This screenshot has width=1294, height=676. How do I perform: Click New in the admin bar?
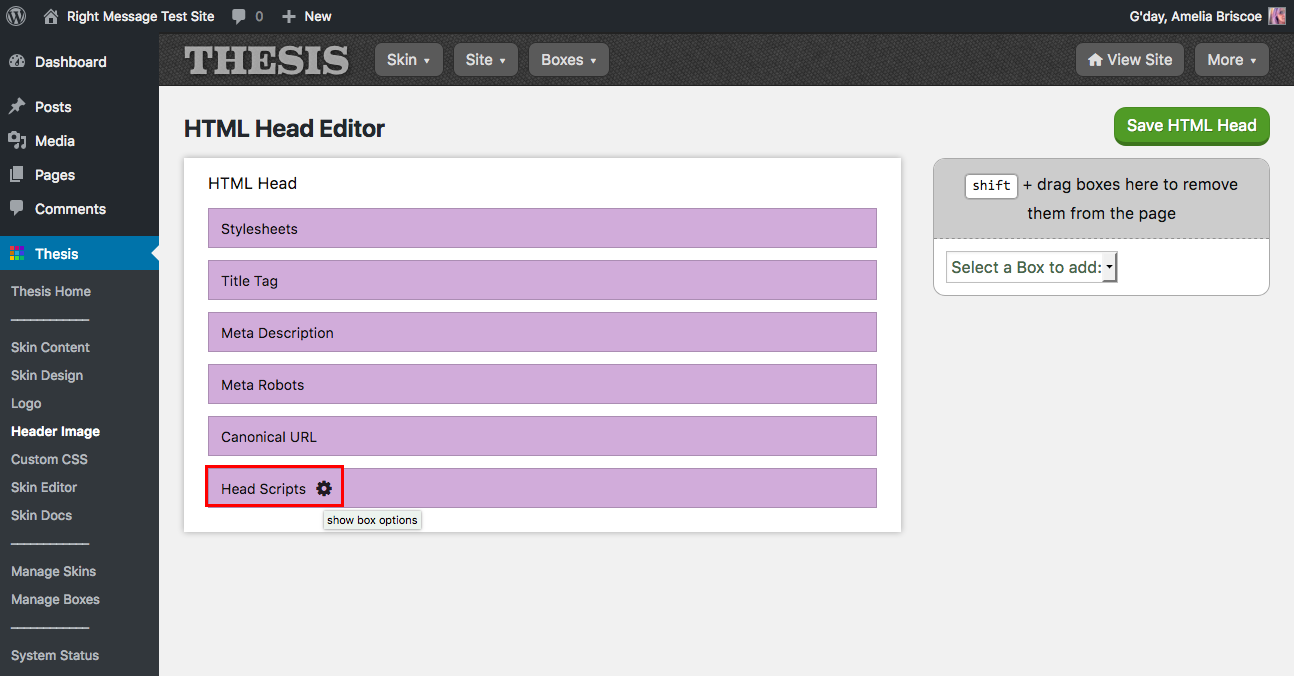(318, 16)
